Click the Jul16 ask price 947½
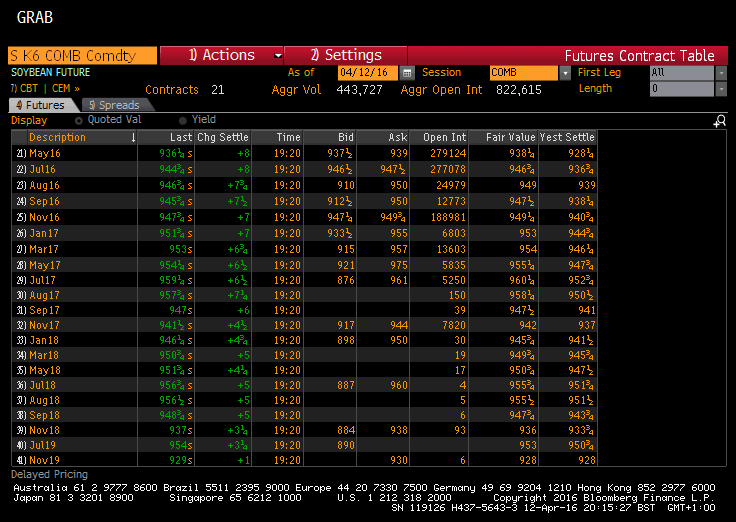736x522 pixels. click(394, 169)
